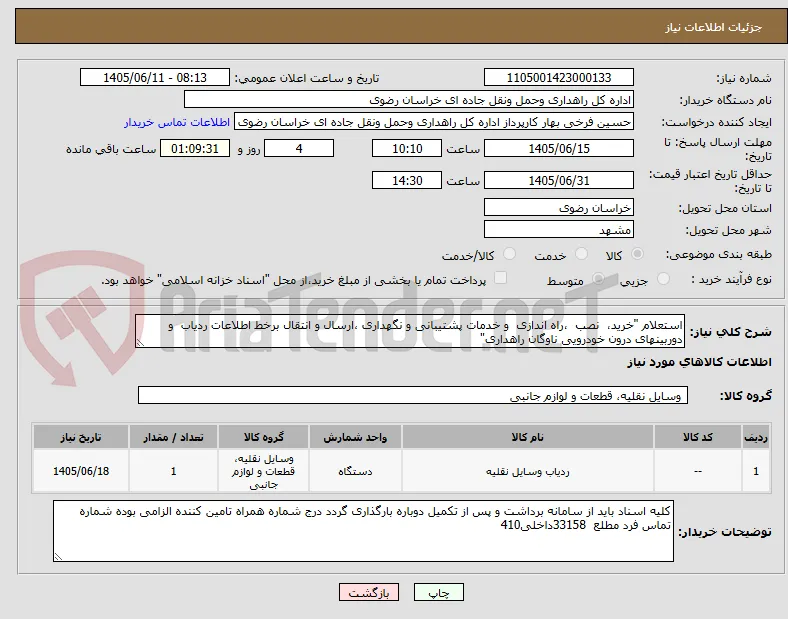Click request creator name field
Viewport: 788px width, 619px height.
click(x=434, y=122)
